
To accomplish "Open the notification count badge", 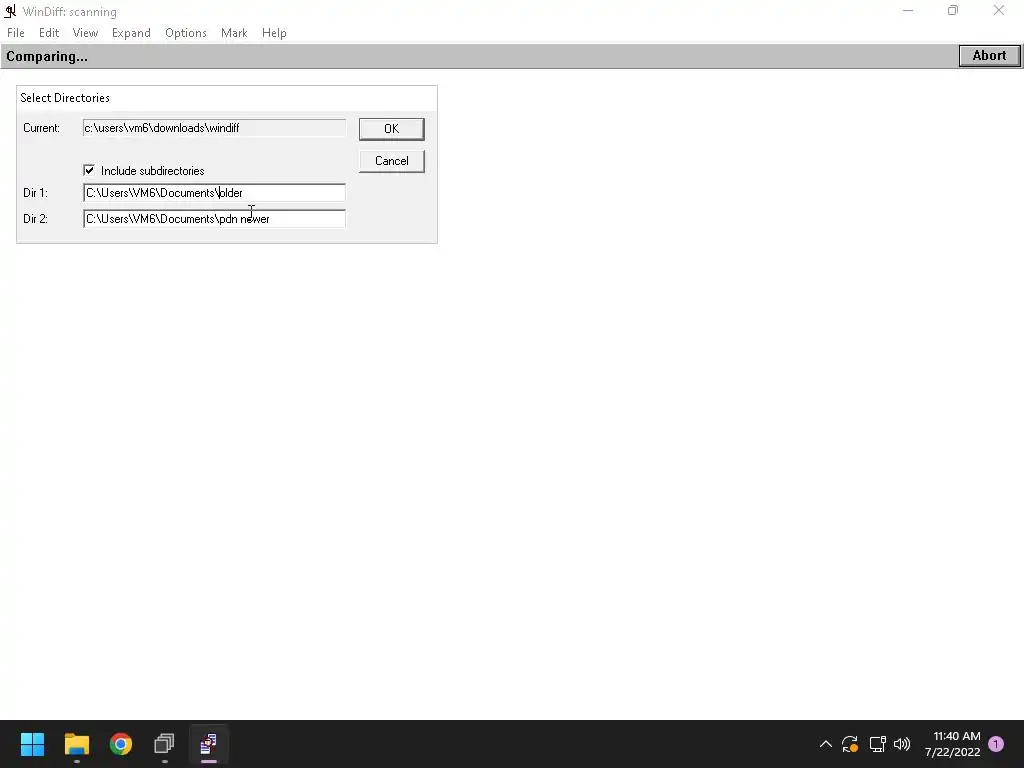I will pos(996,744).
